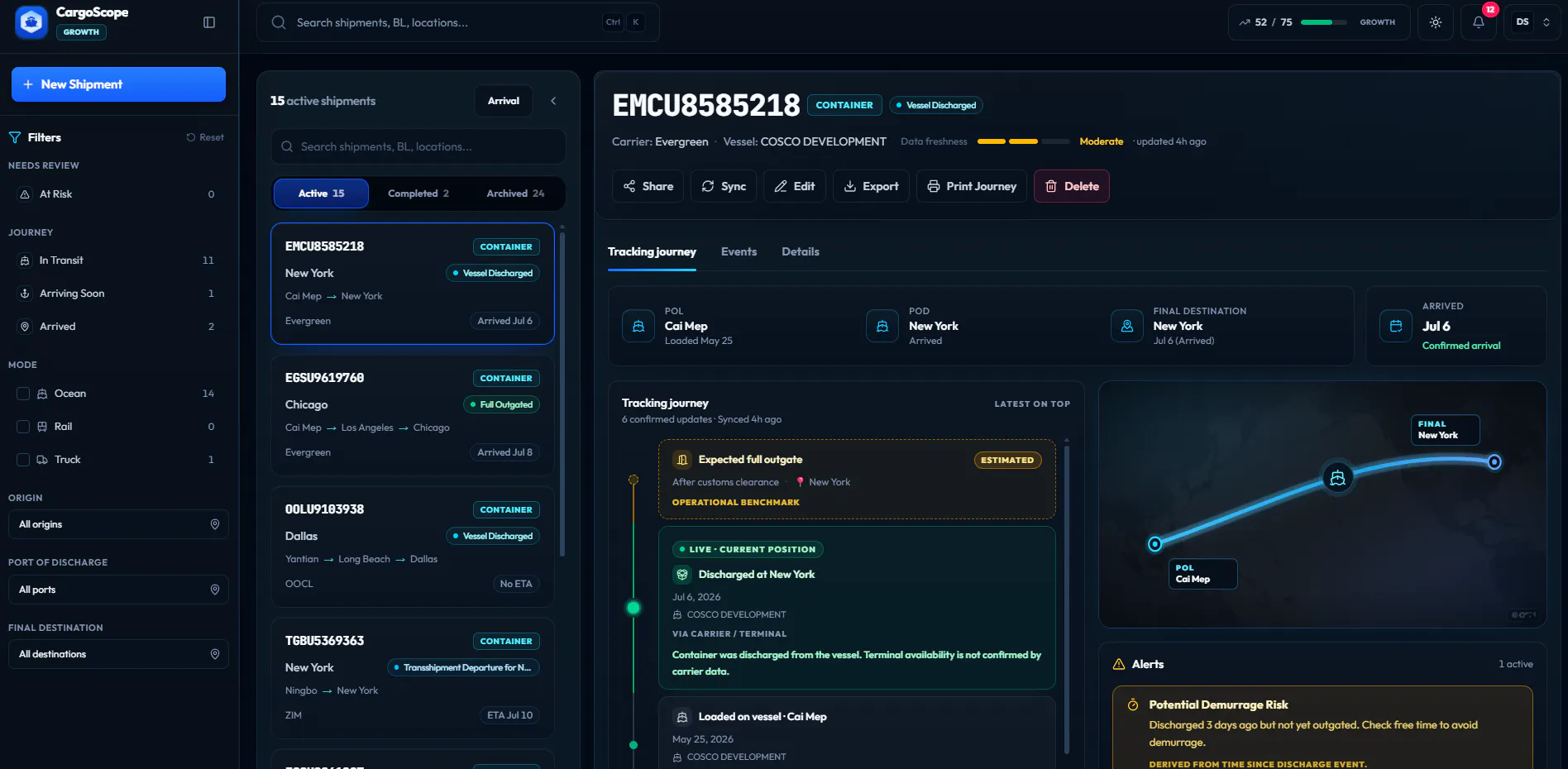Enable the Ocean mode checkbox
This screenshot has width=1568, height=769.
click(x=23, y=394)
